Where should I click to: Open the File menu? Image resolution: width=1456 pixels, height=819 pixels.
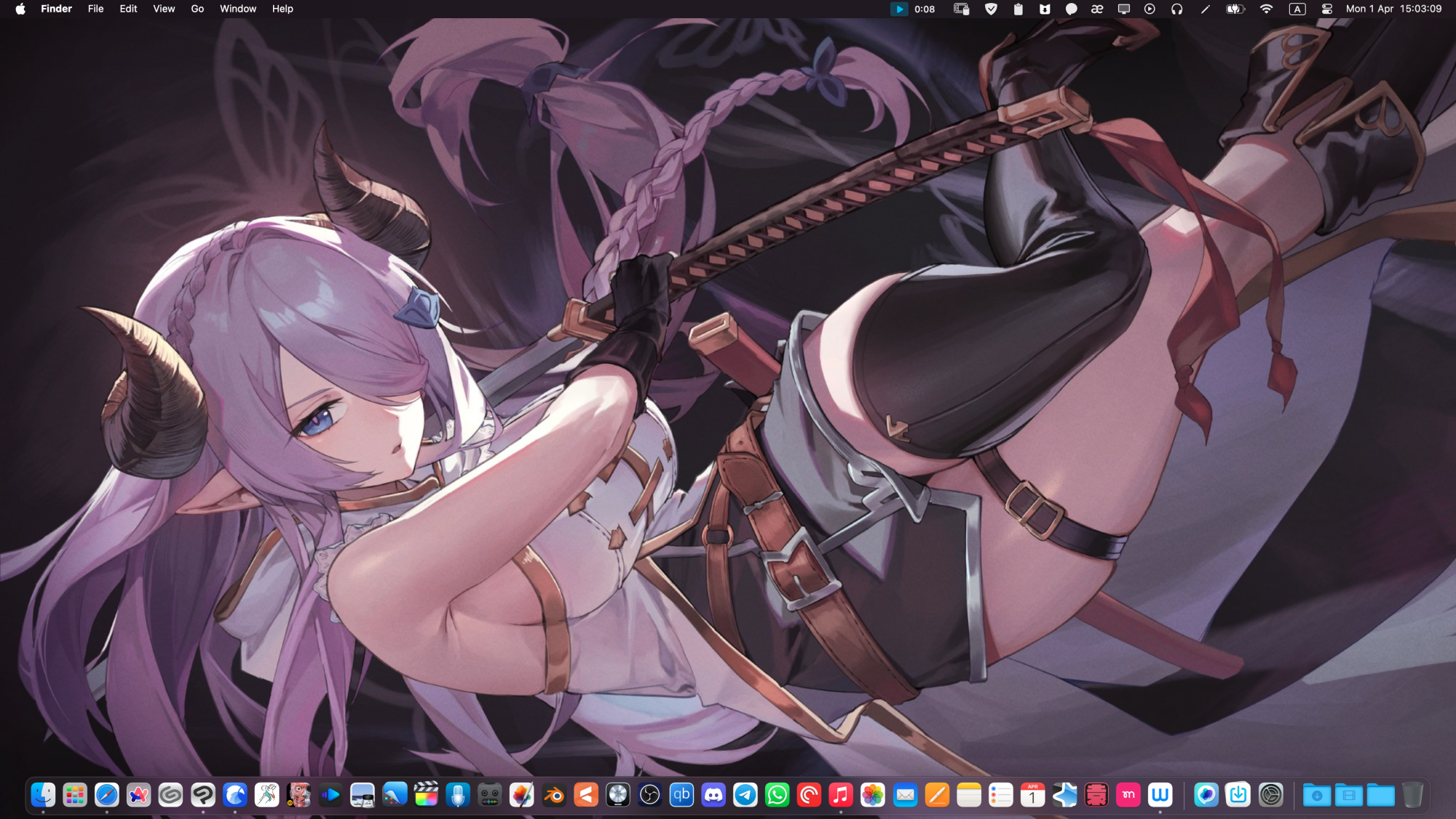(x=95, y=9)
